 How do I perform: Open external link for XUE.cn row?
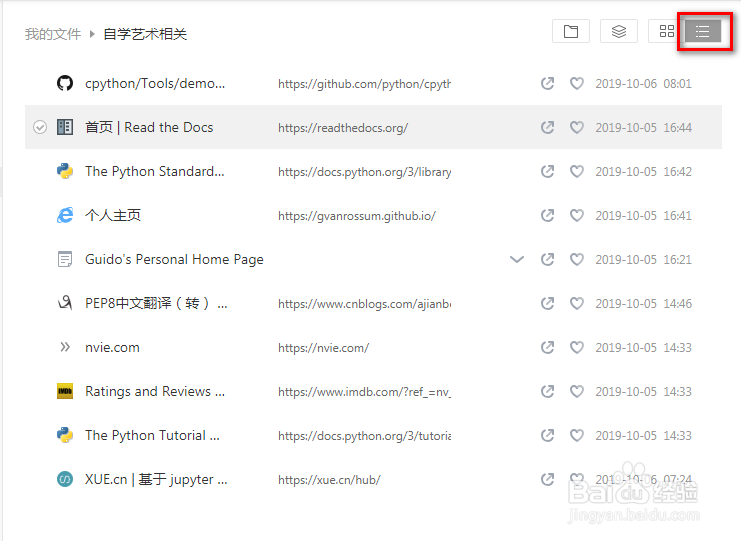point(547,479)
